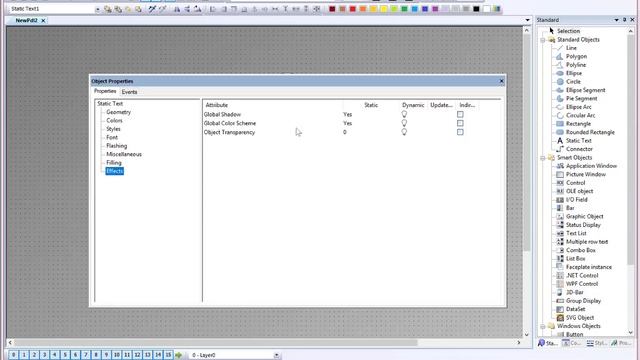Select the Static Text object in palette
Viewport: 640px width, 360px height.
tap(578, 141)
